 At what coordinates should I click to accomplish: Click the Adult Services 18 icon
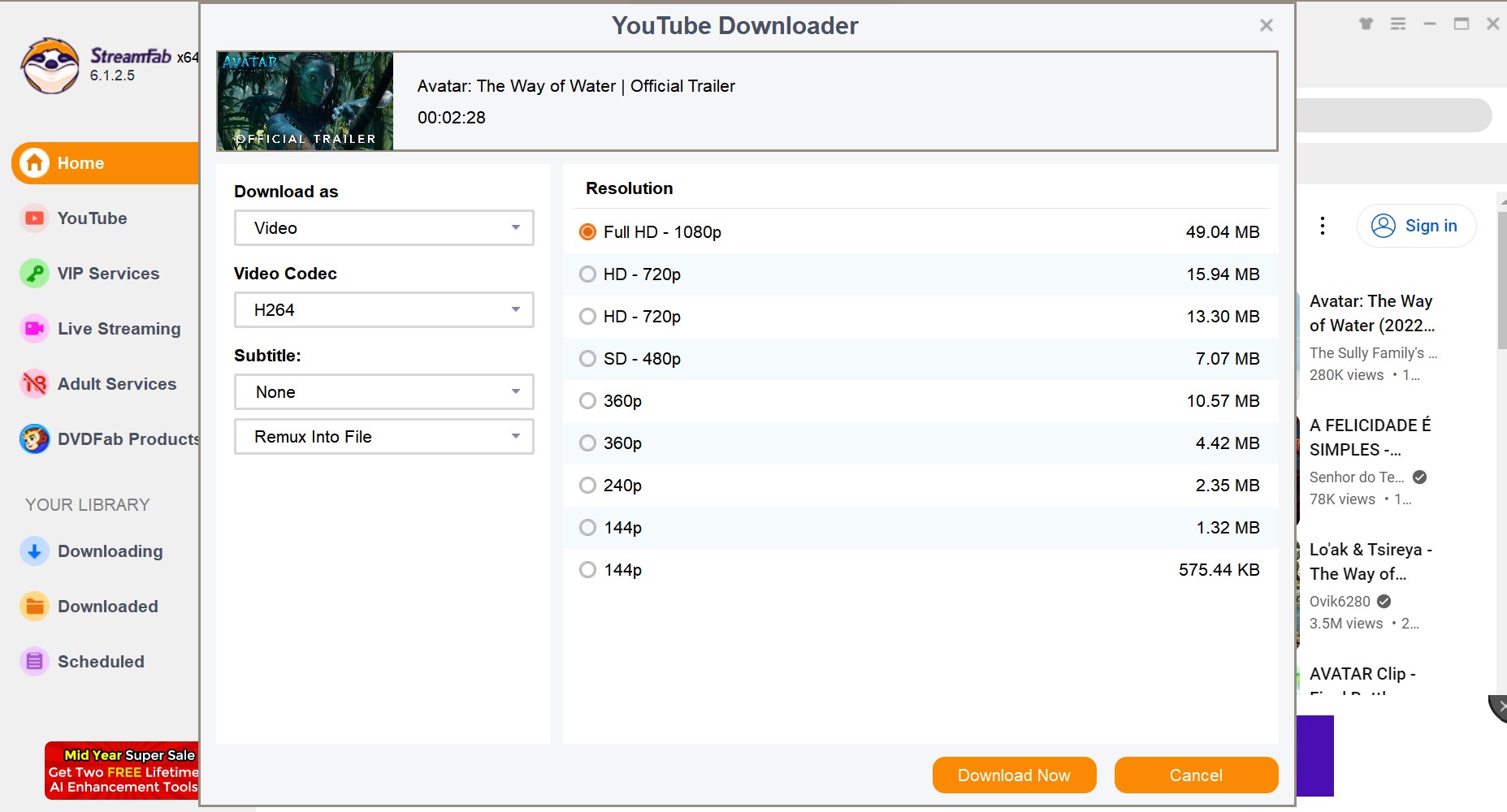click(34, 384)
